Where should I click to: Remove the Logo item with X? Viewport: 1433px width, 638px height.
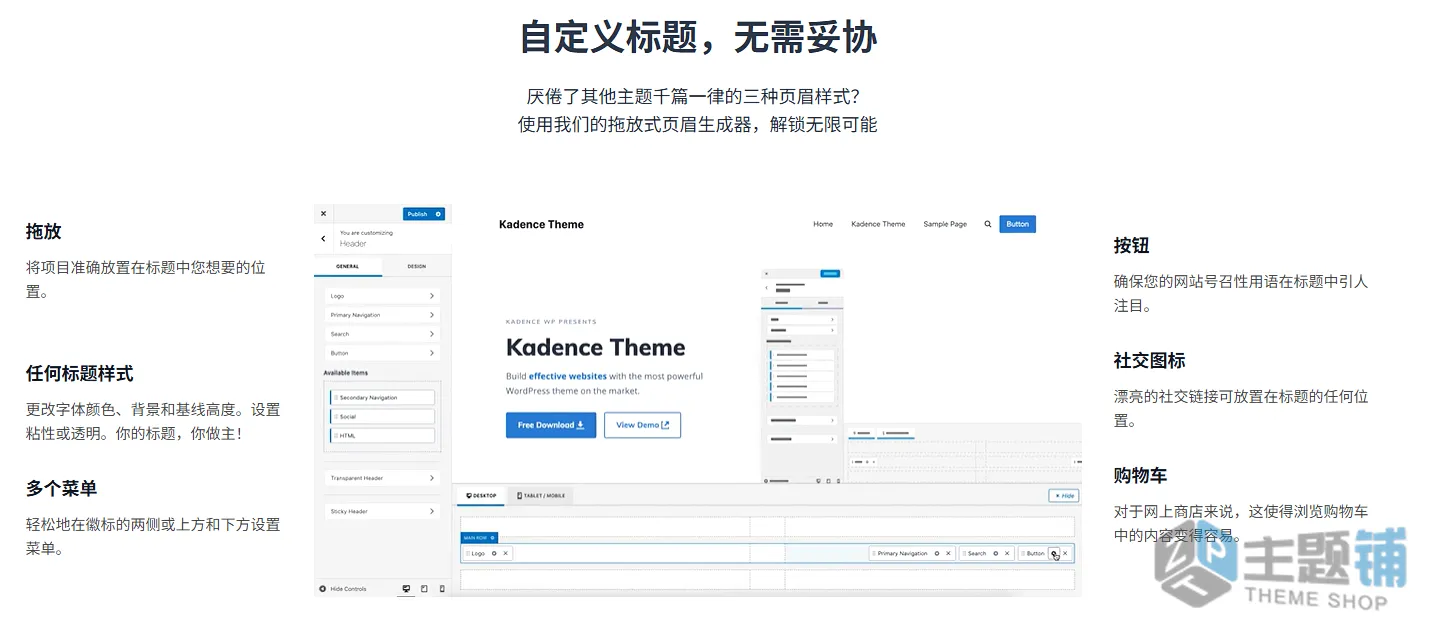click(x=505, y=553)
